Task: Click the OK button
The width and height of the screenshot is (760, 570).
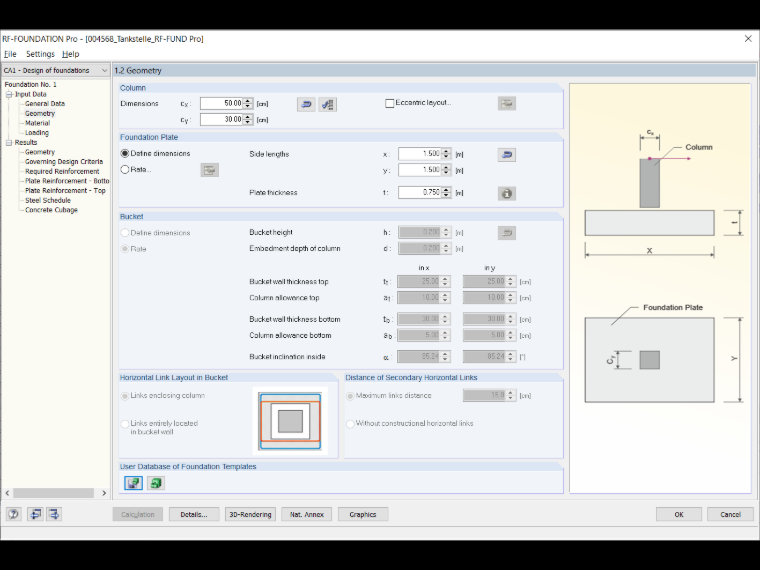Action: click(x=679, y=514)
